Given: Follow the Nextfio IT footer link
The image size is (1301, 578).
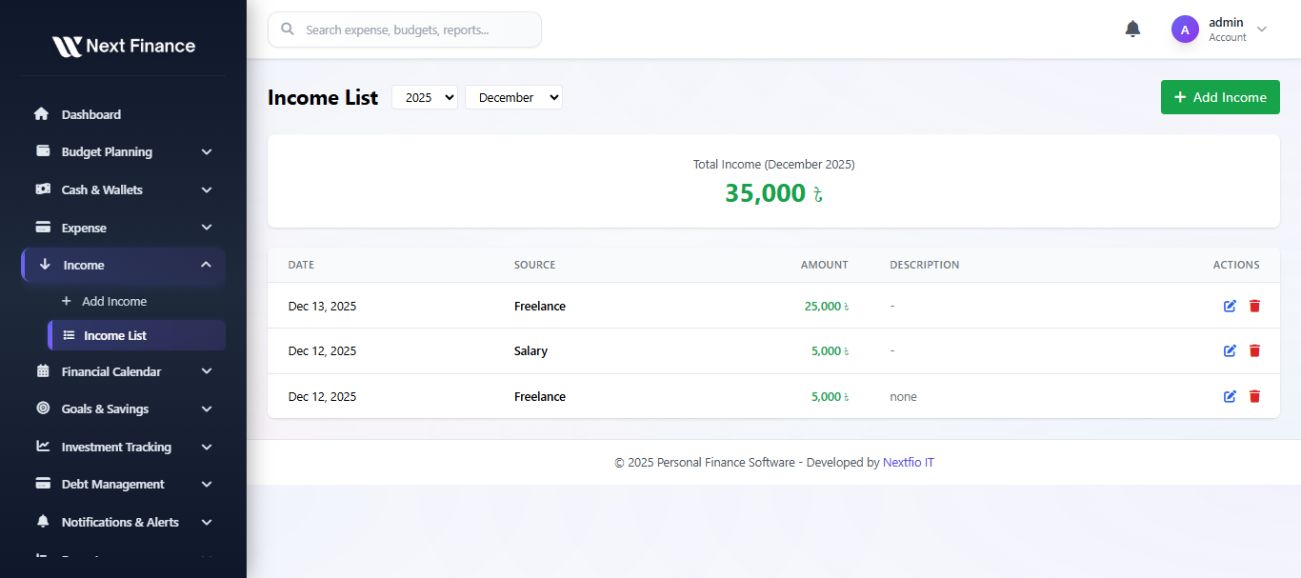Looking at the screenshot, I should pyautogui.click(x=908, y=463).
